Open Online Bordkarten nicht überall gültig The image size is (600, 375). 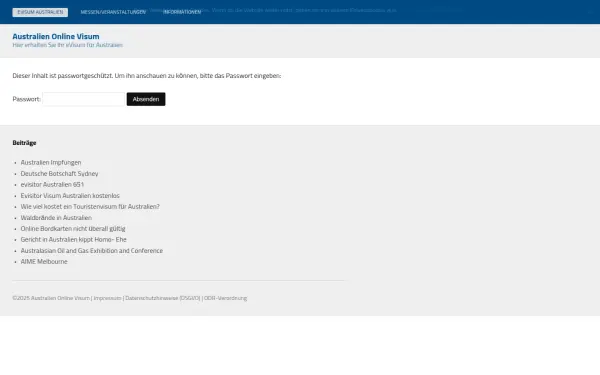pyautogui.click(x=73, y=228)
